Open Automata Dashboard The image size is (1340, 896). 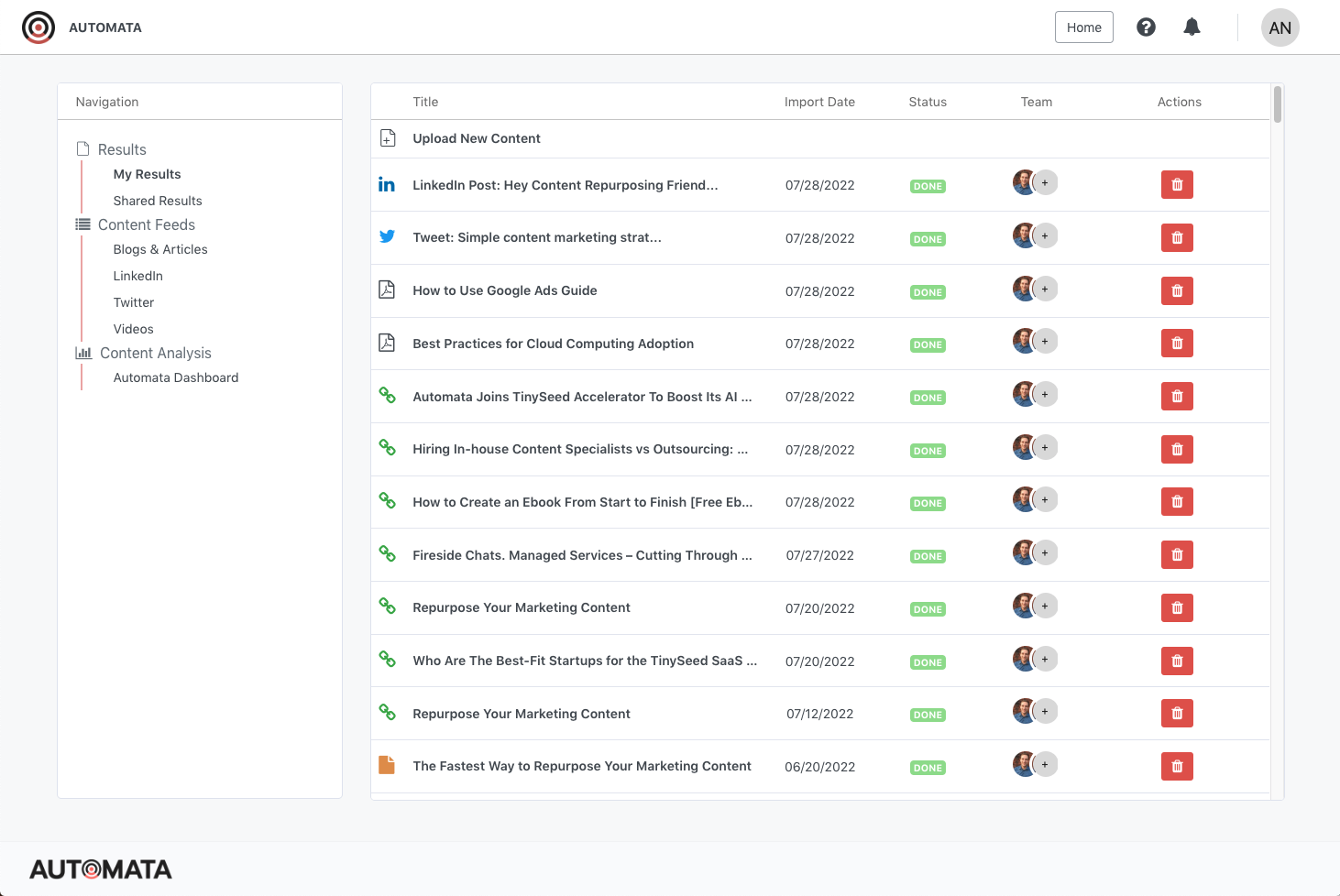[x=176, y=377]
